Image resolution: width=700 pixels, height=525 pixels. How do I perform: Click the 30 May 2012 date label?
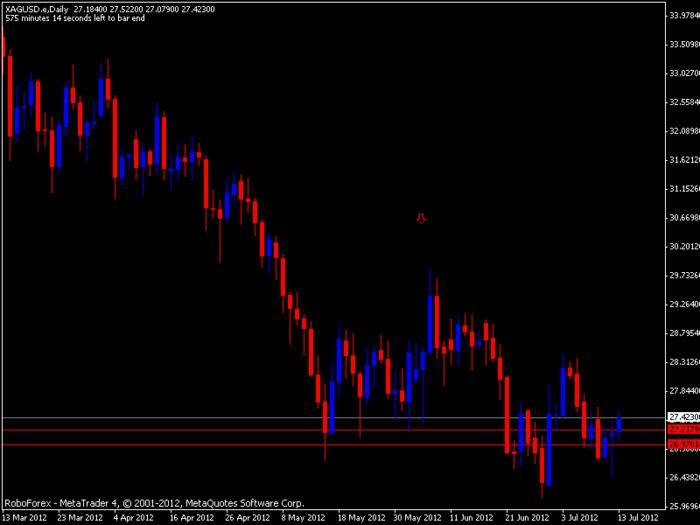[x=417, y=518]
